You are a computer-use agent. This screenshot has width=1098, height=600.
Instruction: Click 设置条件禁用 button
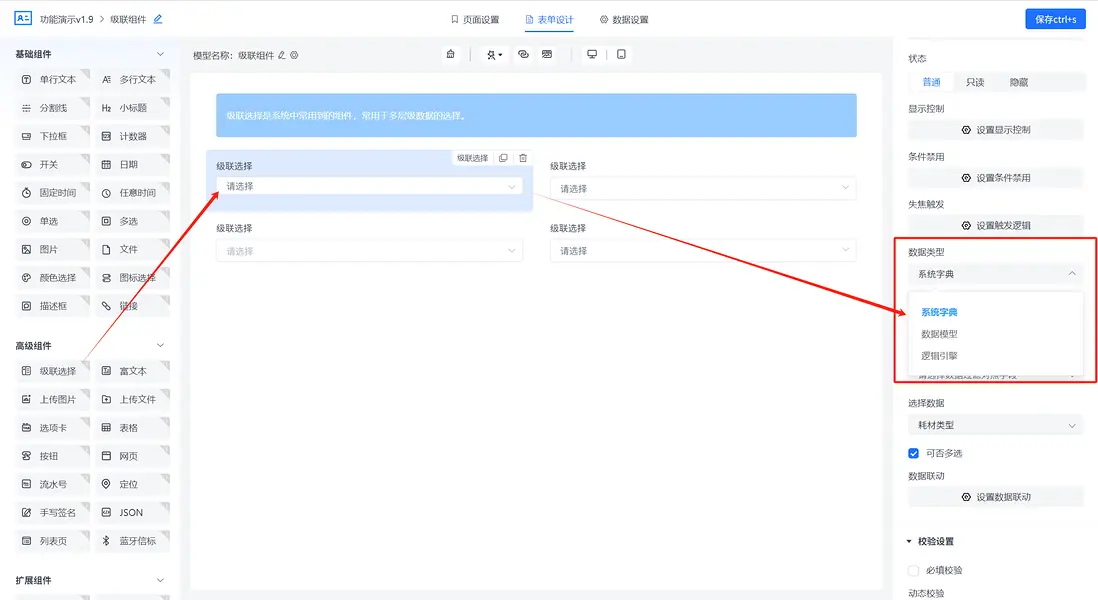(996, 178)
